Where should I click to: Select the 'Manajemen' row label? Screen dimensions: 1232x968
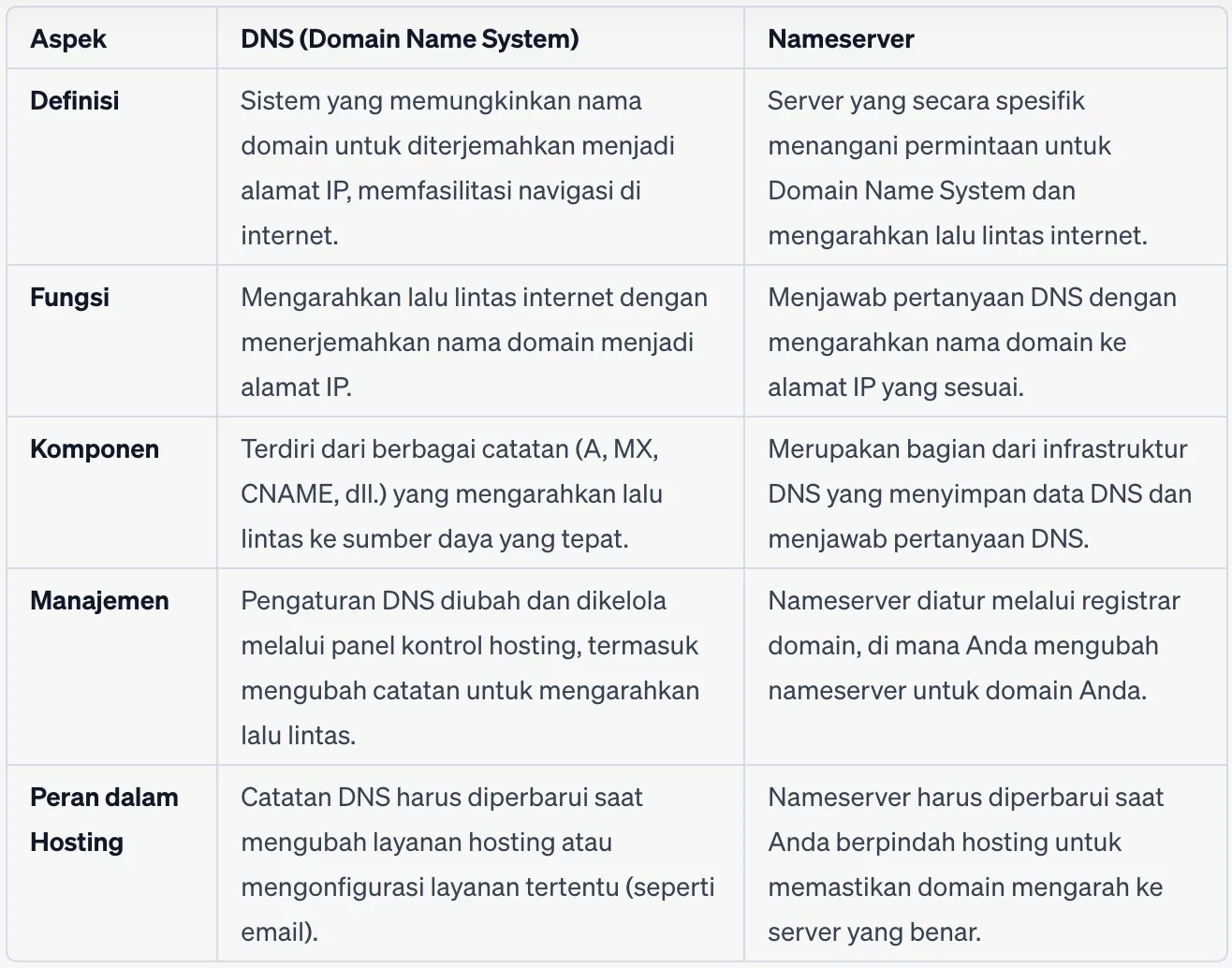[99, 601]
